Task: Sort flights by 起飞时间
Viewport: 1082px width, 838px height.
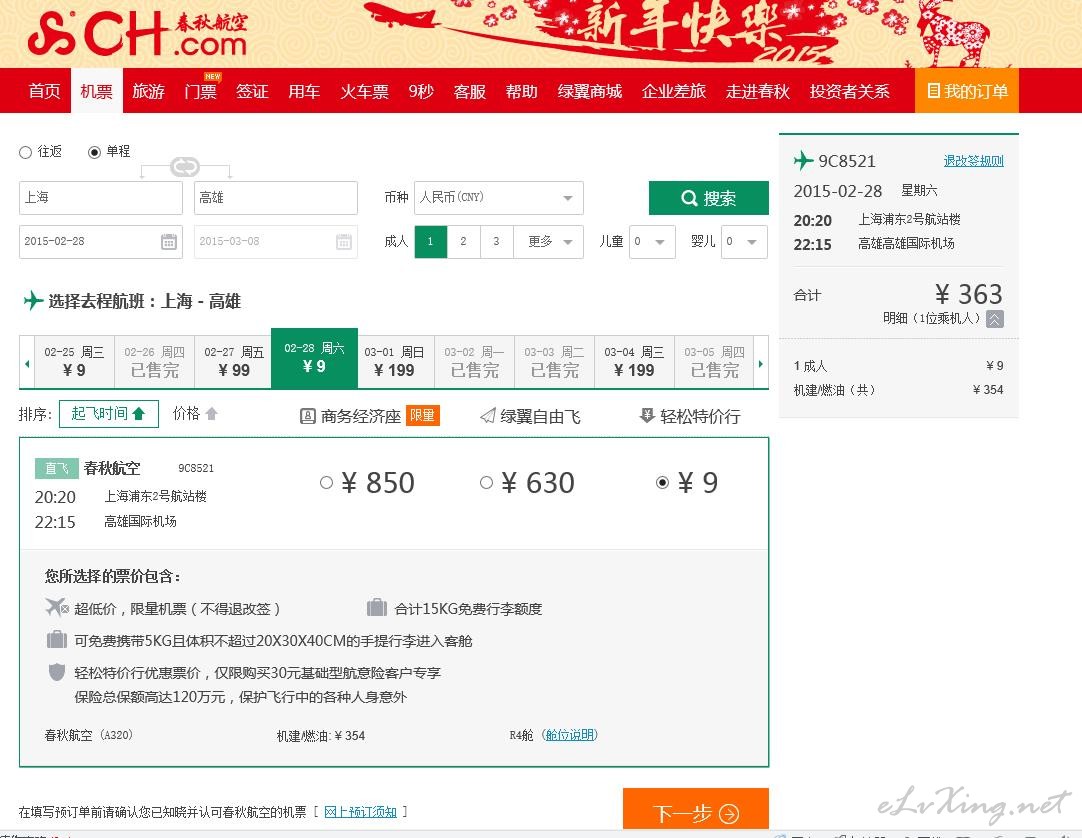Action: (109, 413)
